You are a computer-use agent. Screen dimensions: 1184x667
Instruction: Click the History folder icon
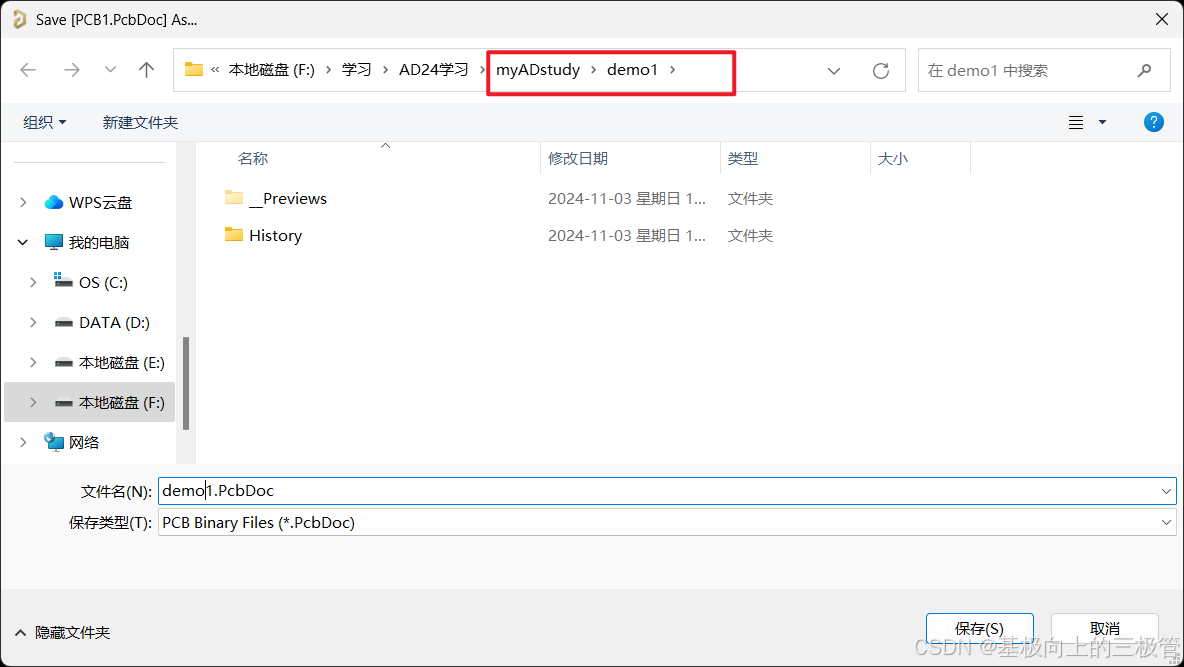[234, 235]
